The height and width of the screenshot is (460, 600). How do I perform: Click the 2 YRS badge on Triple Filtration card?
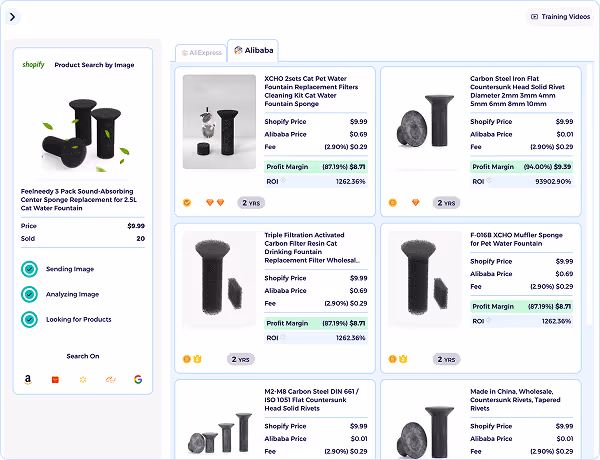[241, 359]
